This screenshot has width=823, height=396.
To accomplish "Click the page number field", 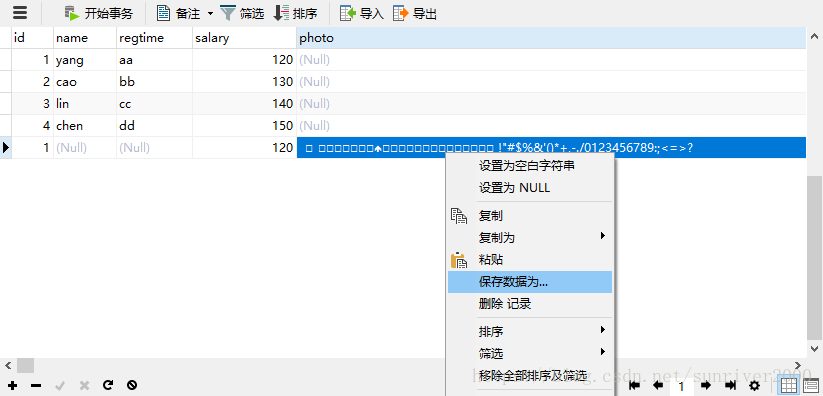I will pyautogui.click(x=681, y=387).
